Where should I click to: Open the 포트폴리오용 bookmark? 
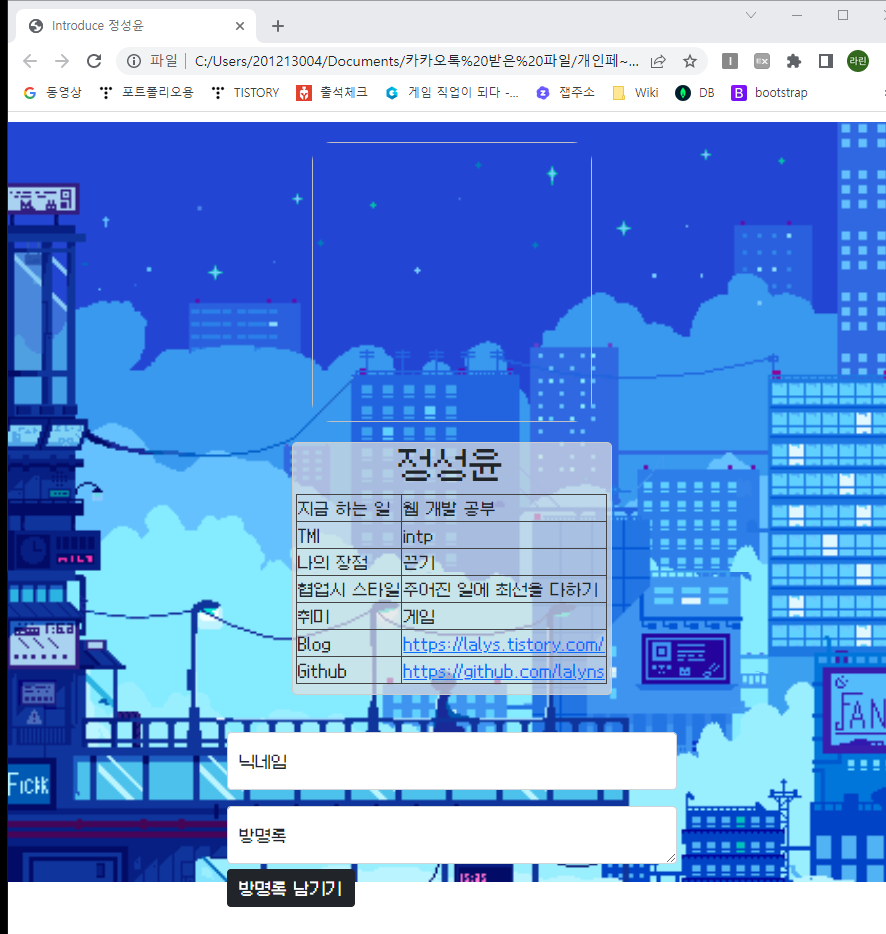click(x=147, y=93)
